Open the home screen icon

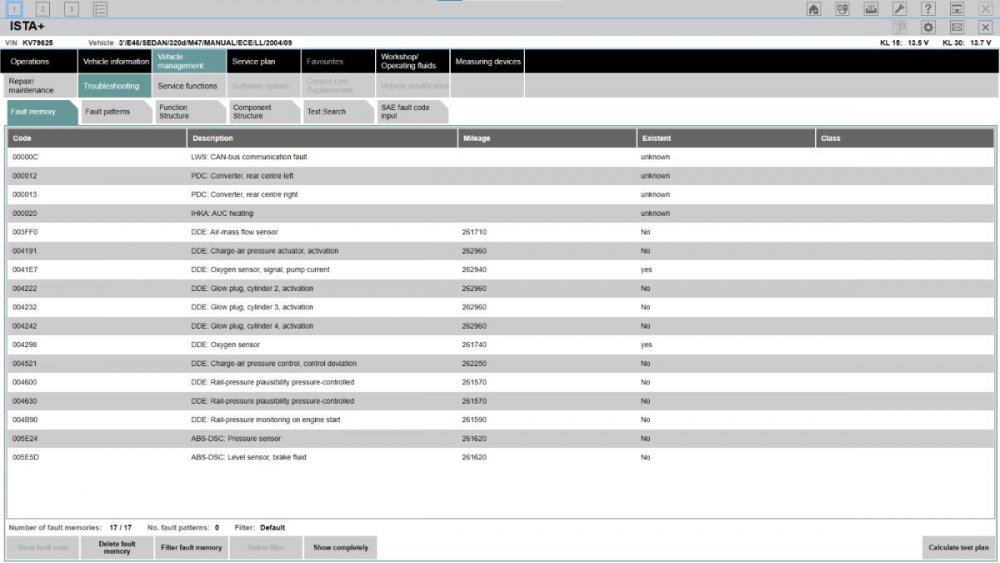813,9
